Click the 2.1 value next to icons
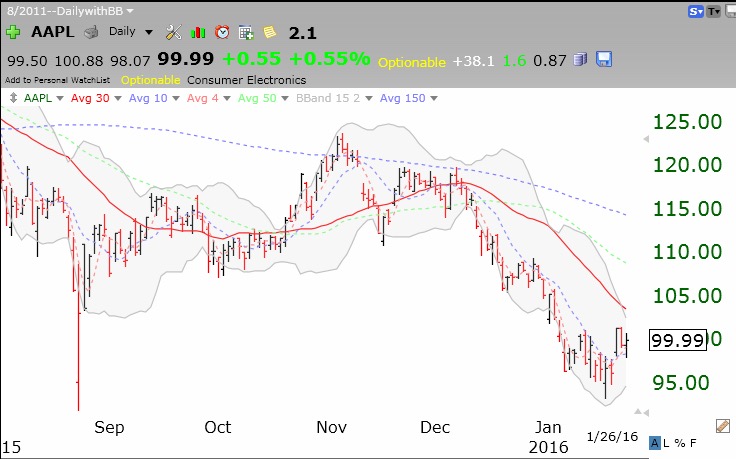736x459 pixels. click(303, 33)
